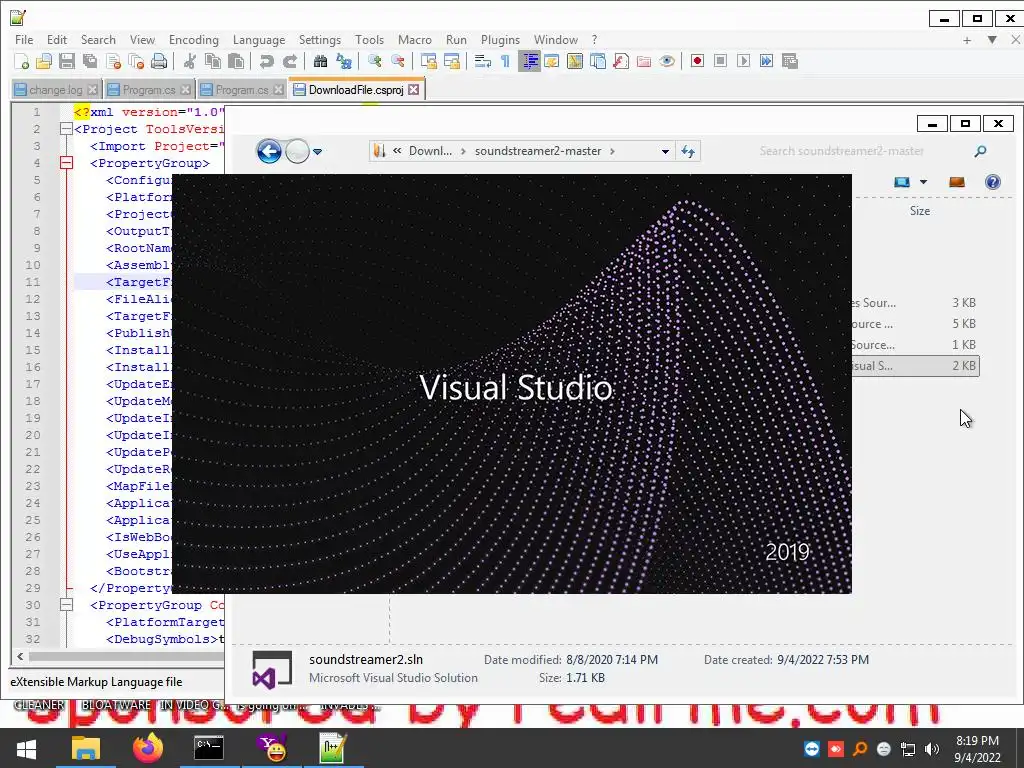Click the Close All toolbar icon

[x=136, y=61]
